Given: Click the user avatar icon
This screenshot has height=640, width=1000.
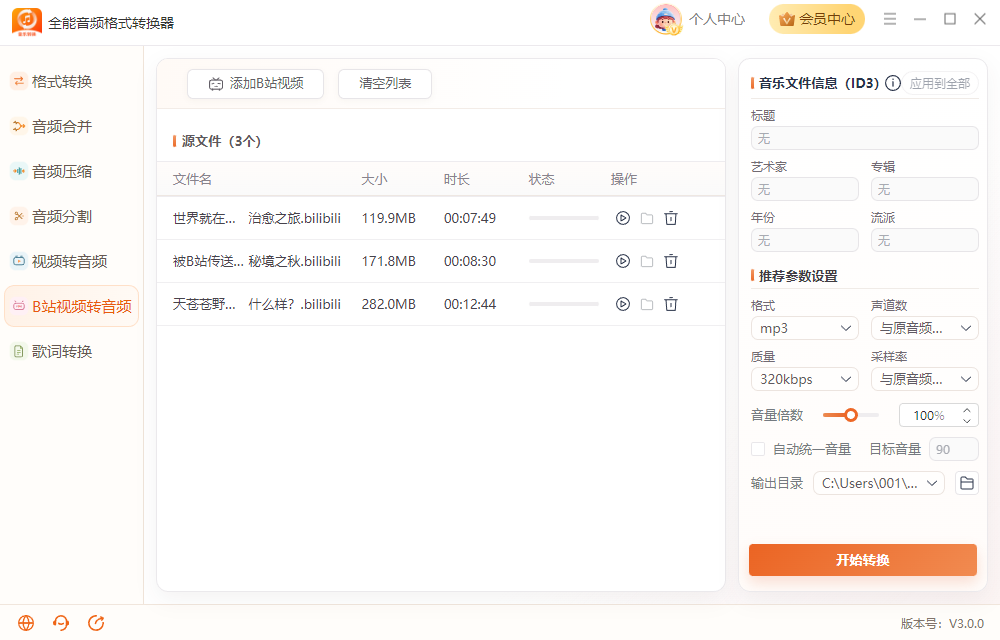Looking at the screenshot, I should tap(666, 19).
